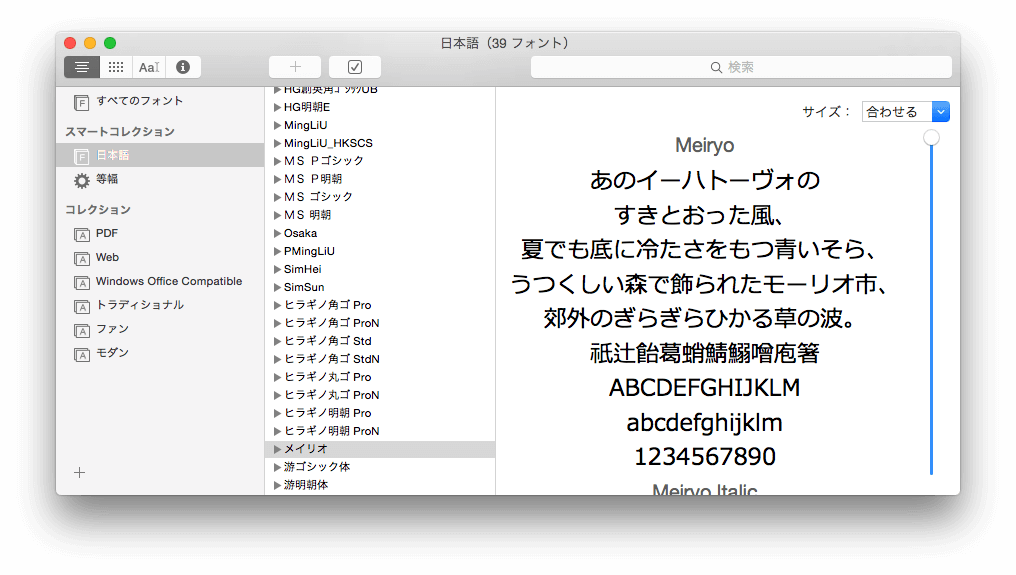Click the search field

coord(741,67)
